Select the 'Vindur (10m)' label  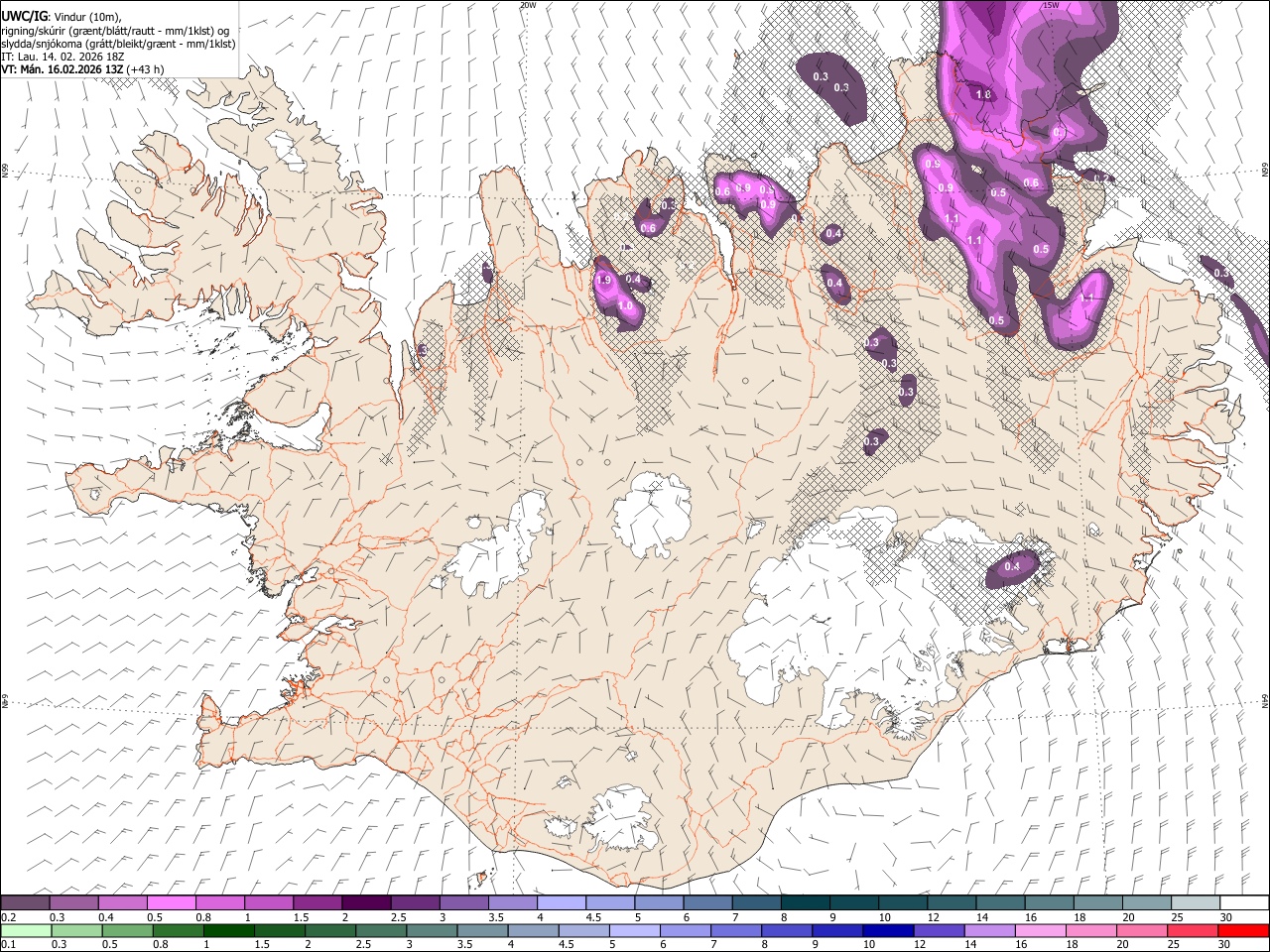pos(86,16)
